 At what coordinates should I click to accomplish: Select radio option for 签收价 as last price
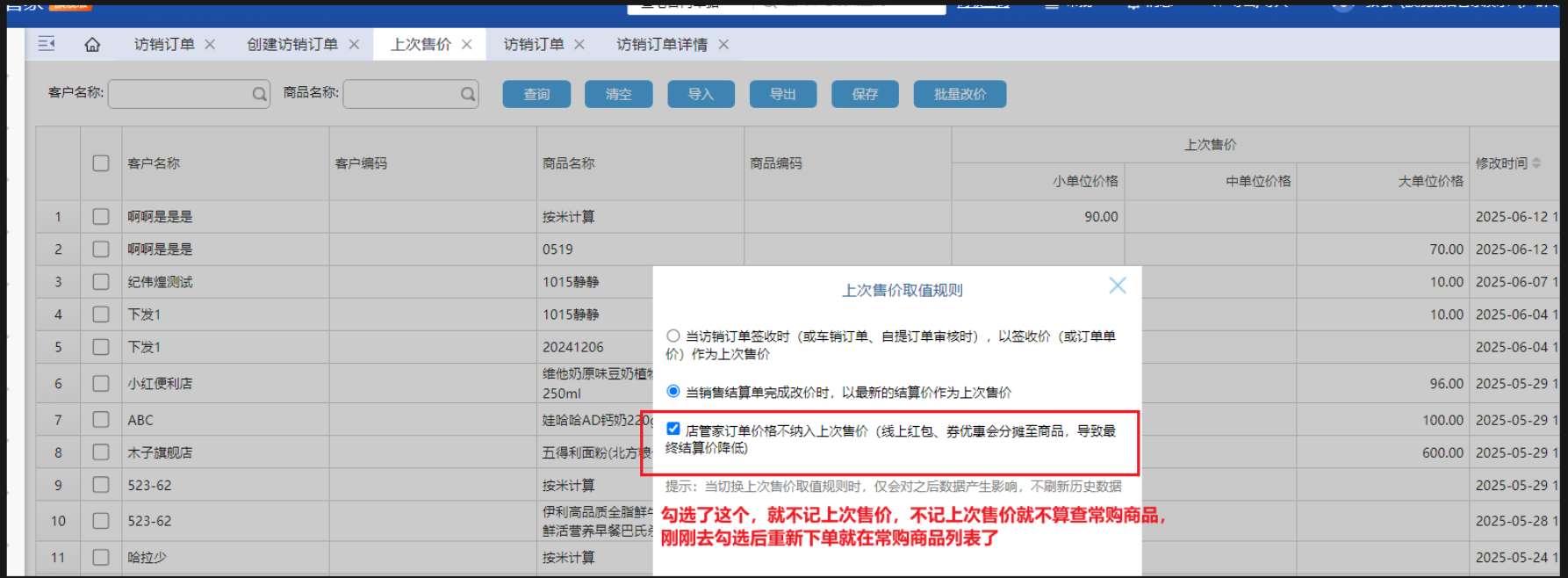[673, 336]
